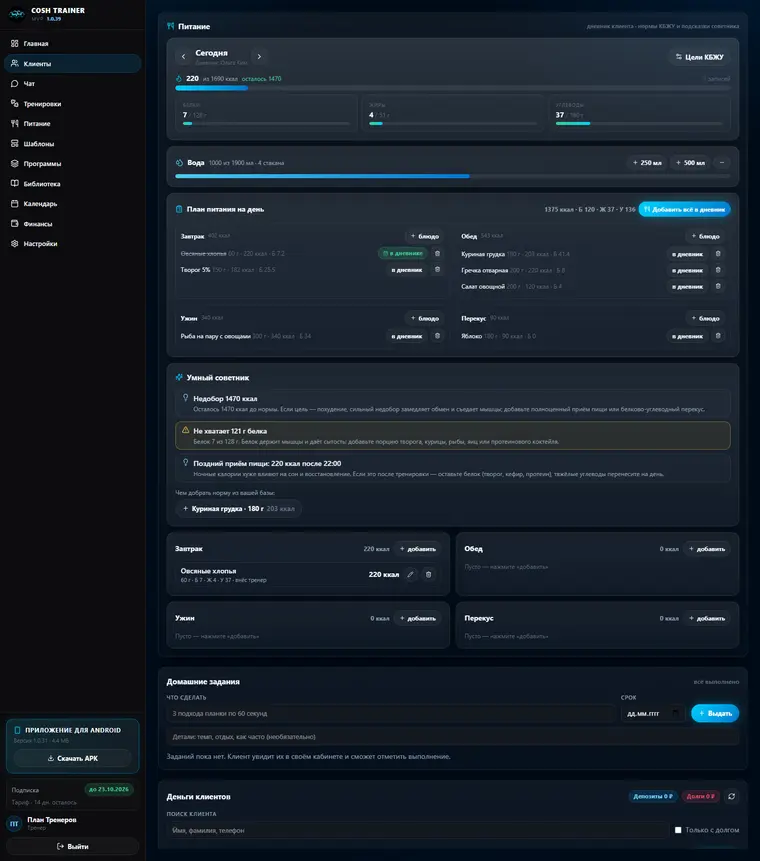Click the Недобор 1470 ккал tip
Image resolution: width=760 pixels, height=861 pixels.
452,404
